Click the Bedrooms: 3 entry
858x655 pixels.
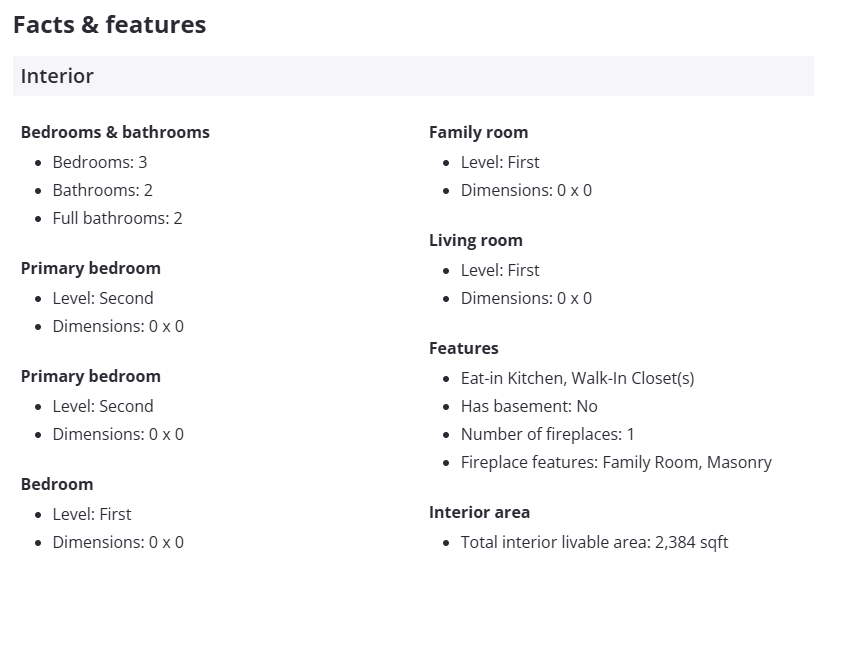coord(100,162)
